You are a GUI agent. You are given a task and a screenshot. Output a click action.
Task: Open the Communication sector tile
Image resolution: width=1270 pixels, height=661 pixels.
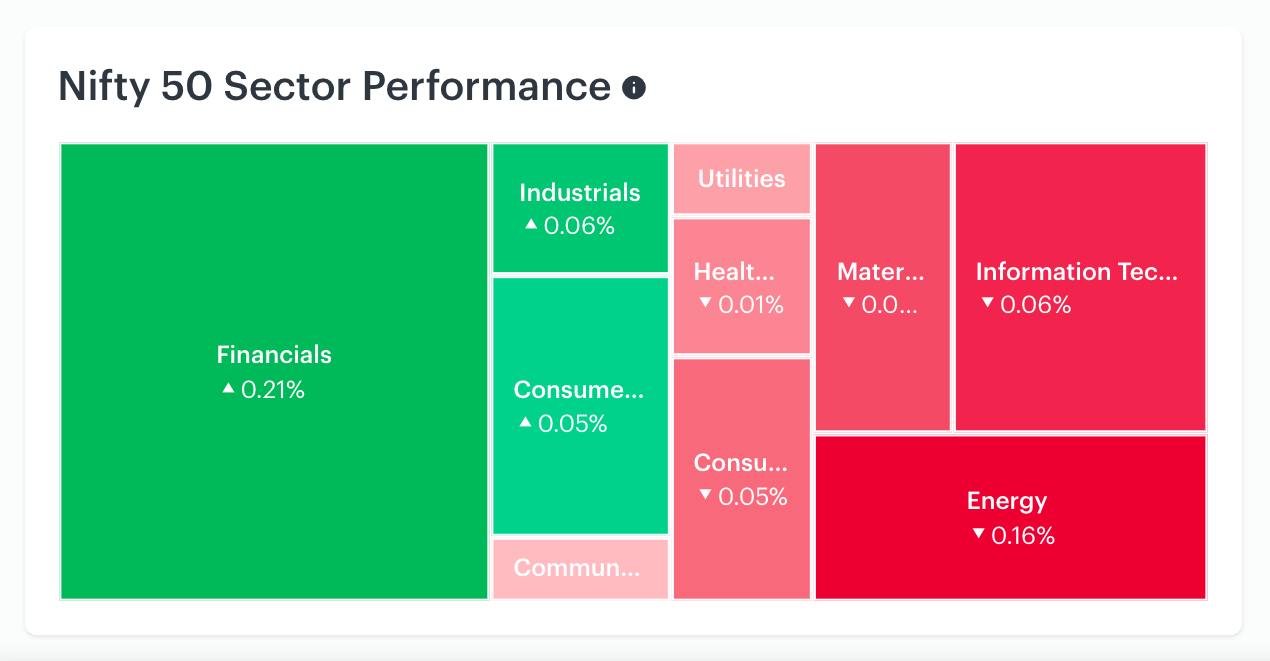tap(580, 569)
